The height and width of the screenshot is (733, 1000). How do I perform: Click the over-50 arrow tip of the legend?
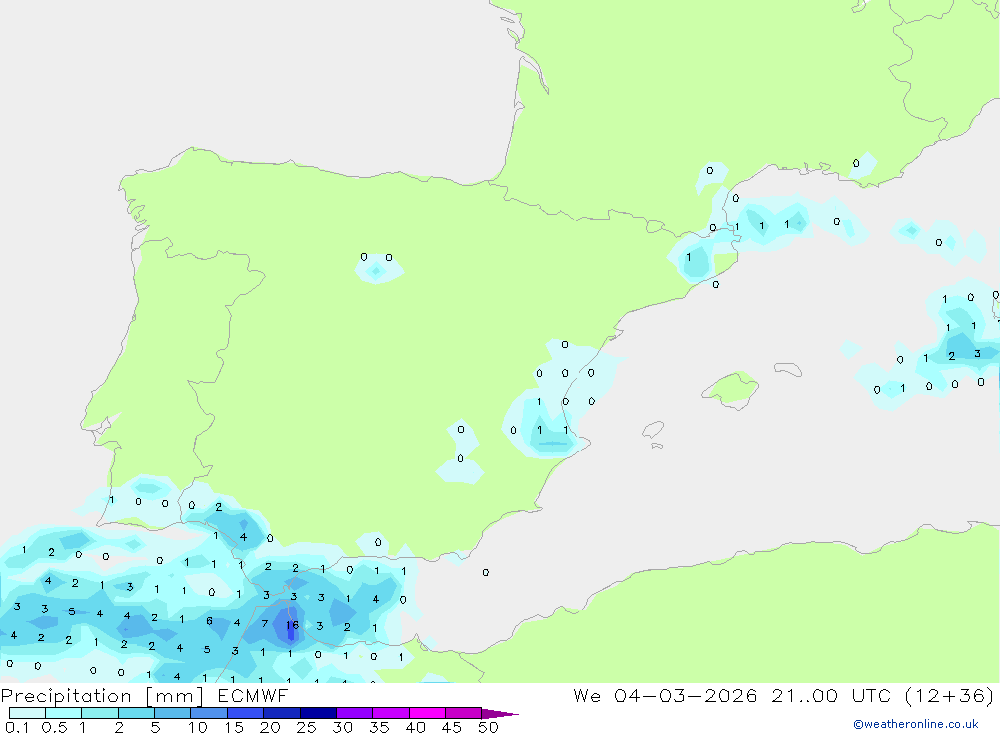tap(499, 713)
